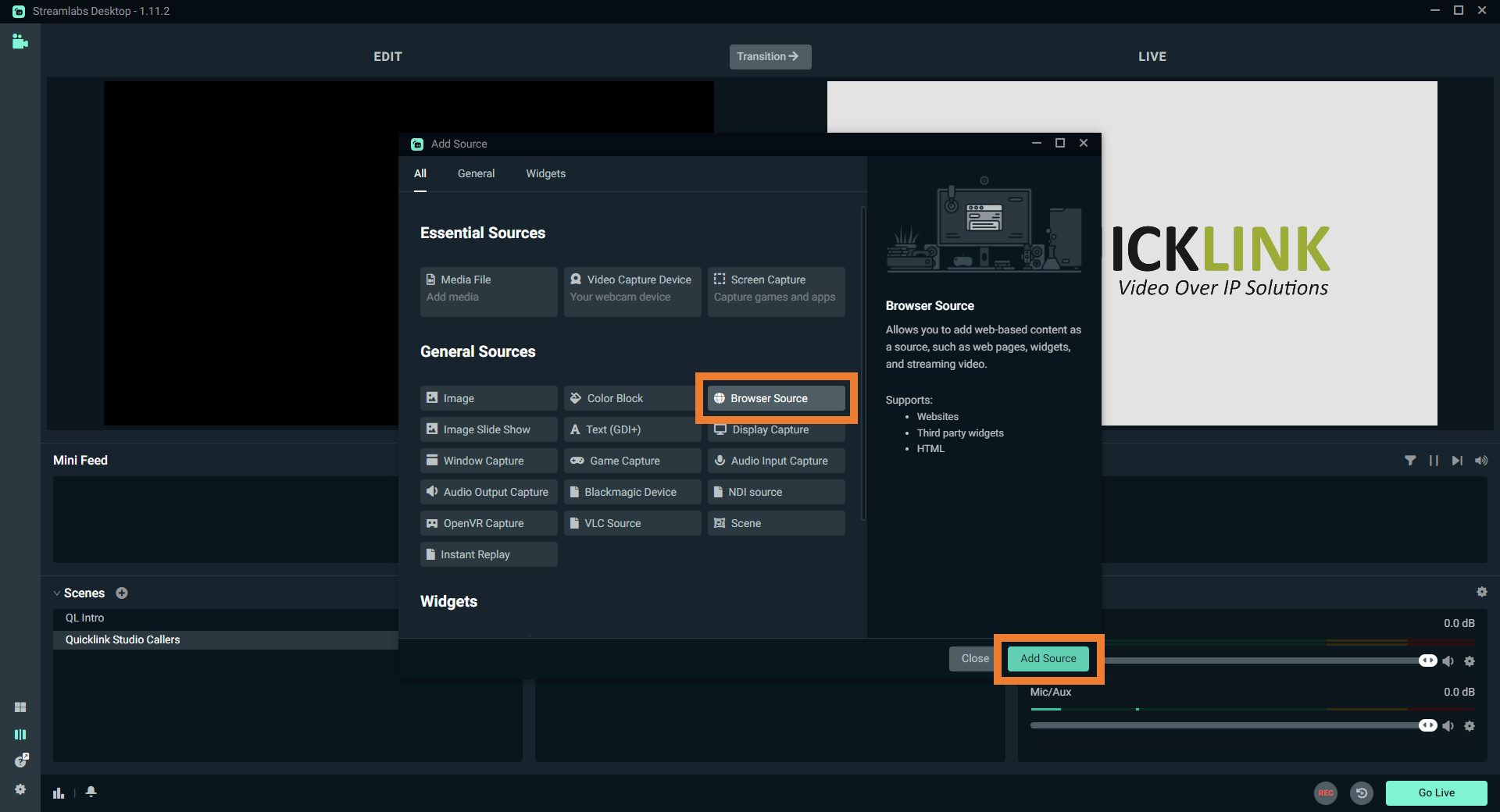Switch to the General tab

click(476, 173)
